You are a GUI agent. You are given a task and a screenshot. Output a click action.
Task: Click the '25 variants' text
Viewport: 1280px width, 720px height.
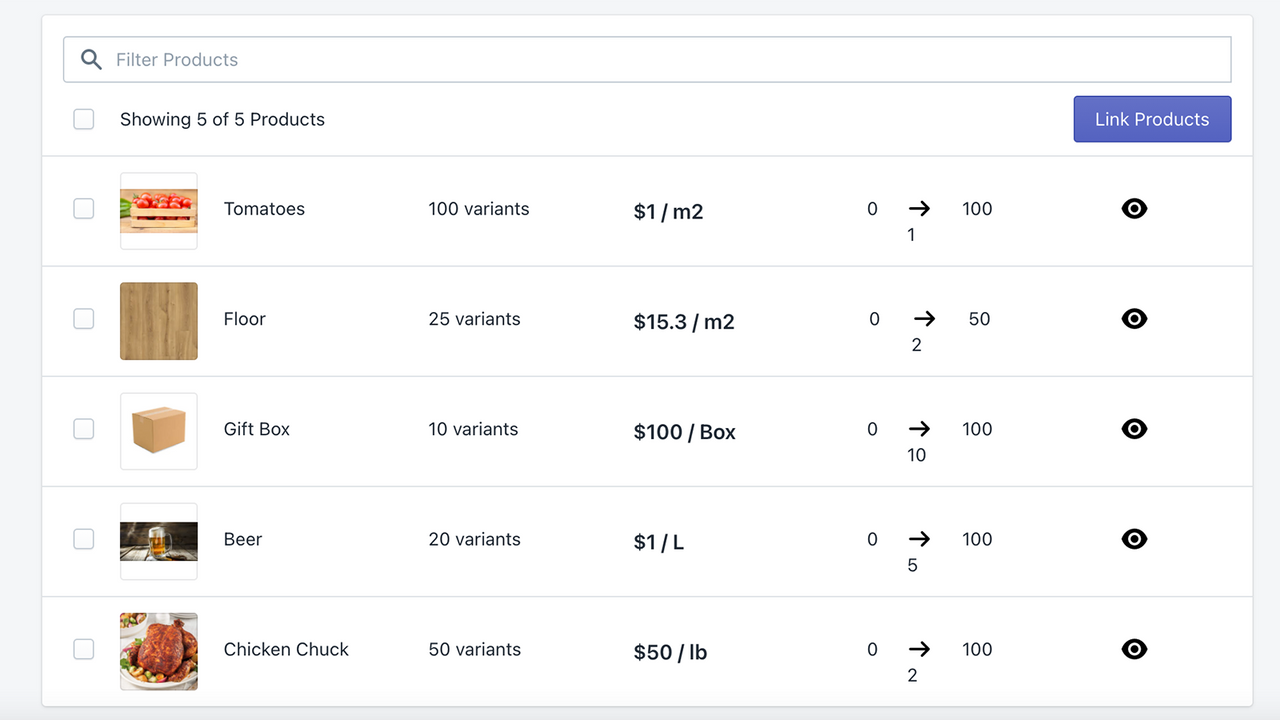click(x=475, y=319)
